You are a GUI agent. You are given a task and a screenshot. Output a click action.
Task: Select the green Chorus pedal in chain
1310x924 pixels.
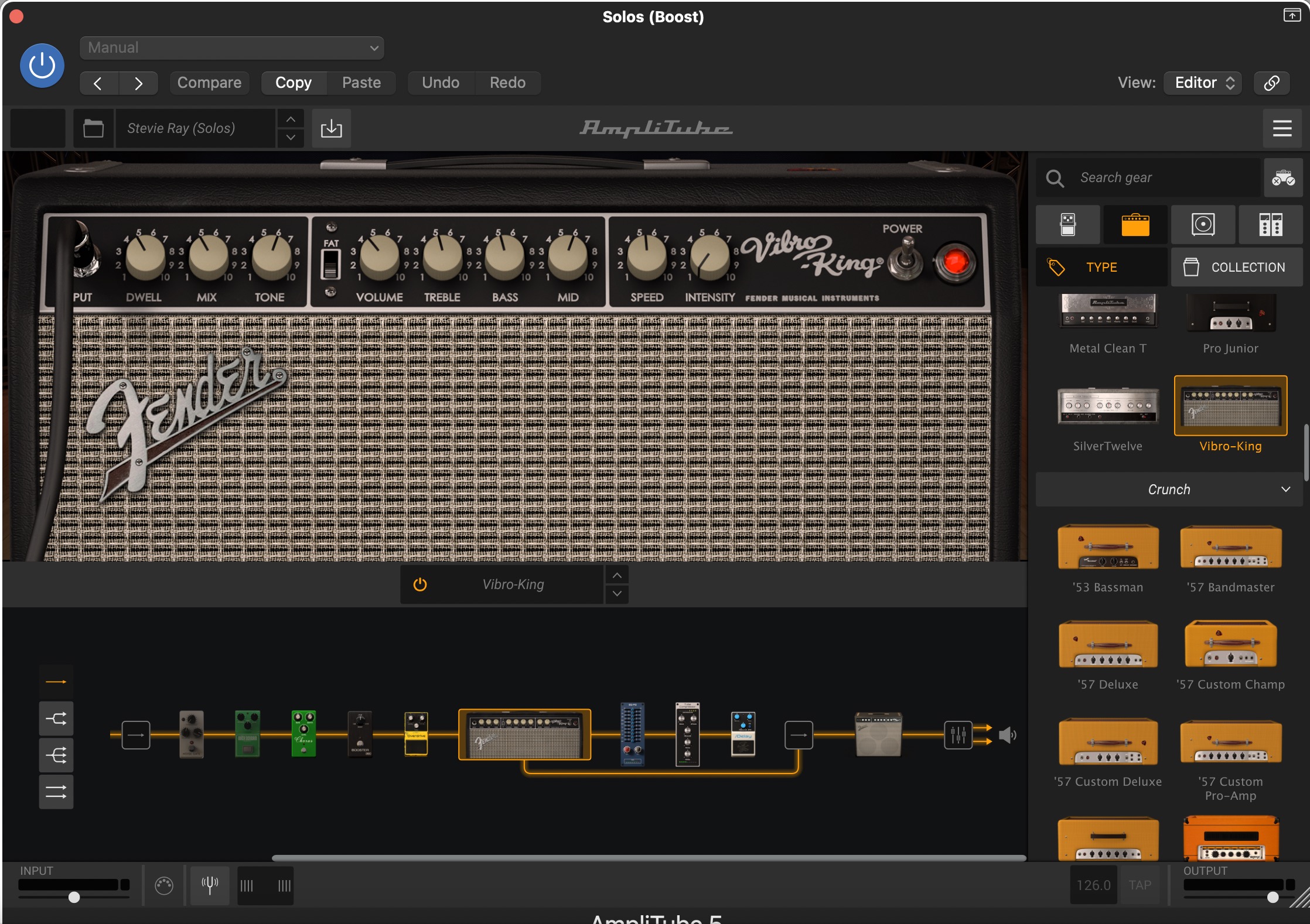[303, 734]
